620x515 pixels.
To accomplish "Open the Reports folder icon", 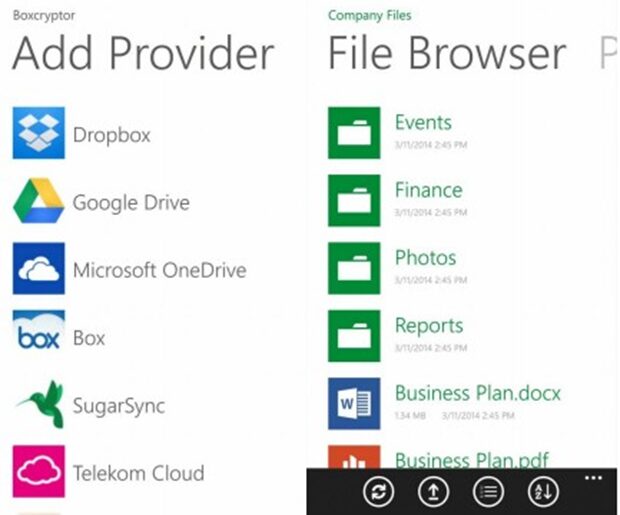I will (354, 336).
